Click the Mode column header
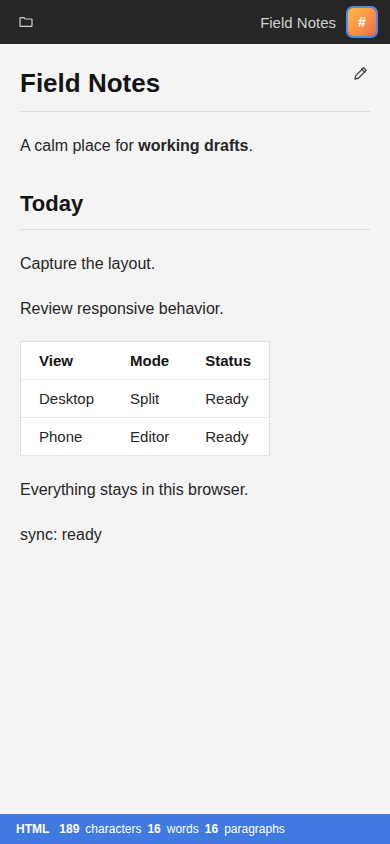This screenshot has height=844, width=390. pos(150,361)
